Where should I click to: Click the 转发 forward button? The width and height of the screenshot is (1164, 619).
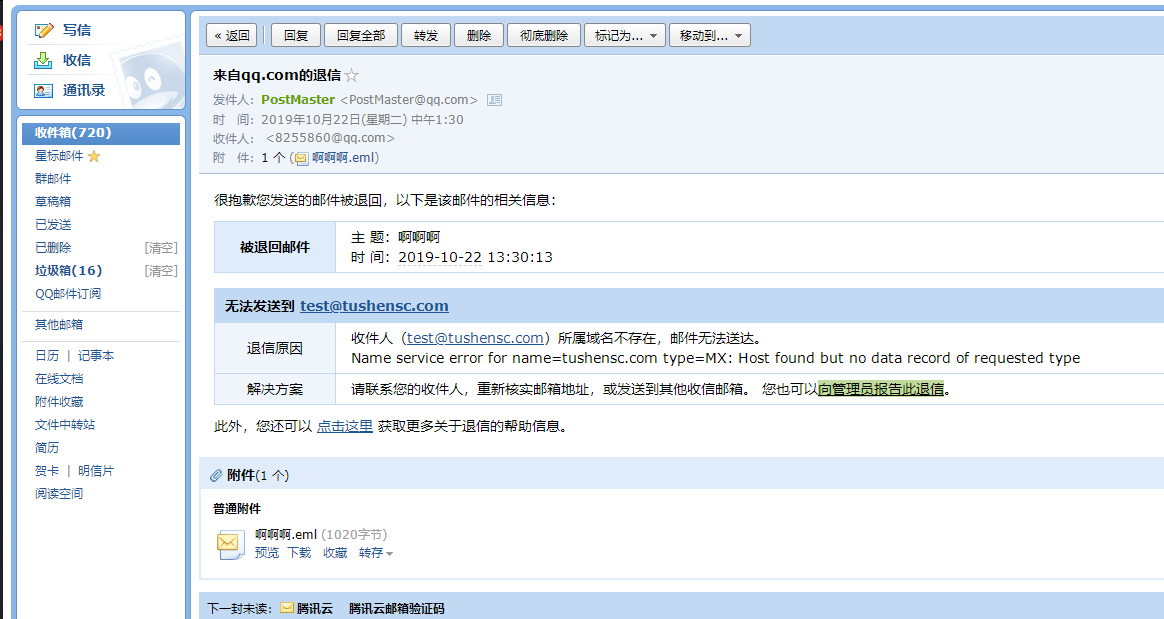[426, 36]
